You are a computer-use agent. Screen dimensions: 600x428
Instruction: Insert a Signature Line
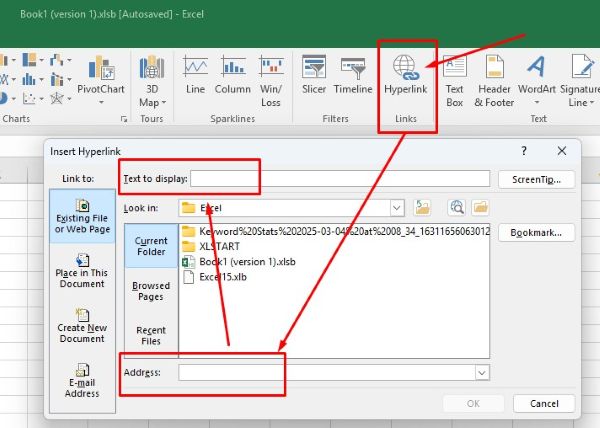coord(580,81)
